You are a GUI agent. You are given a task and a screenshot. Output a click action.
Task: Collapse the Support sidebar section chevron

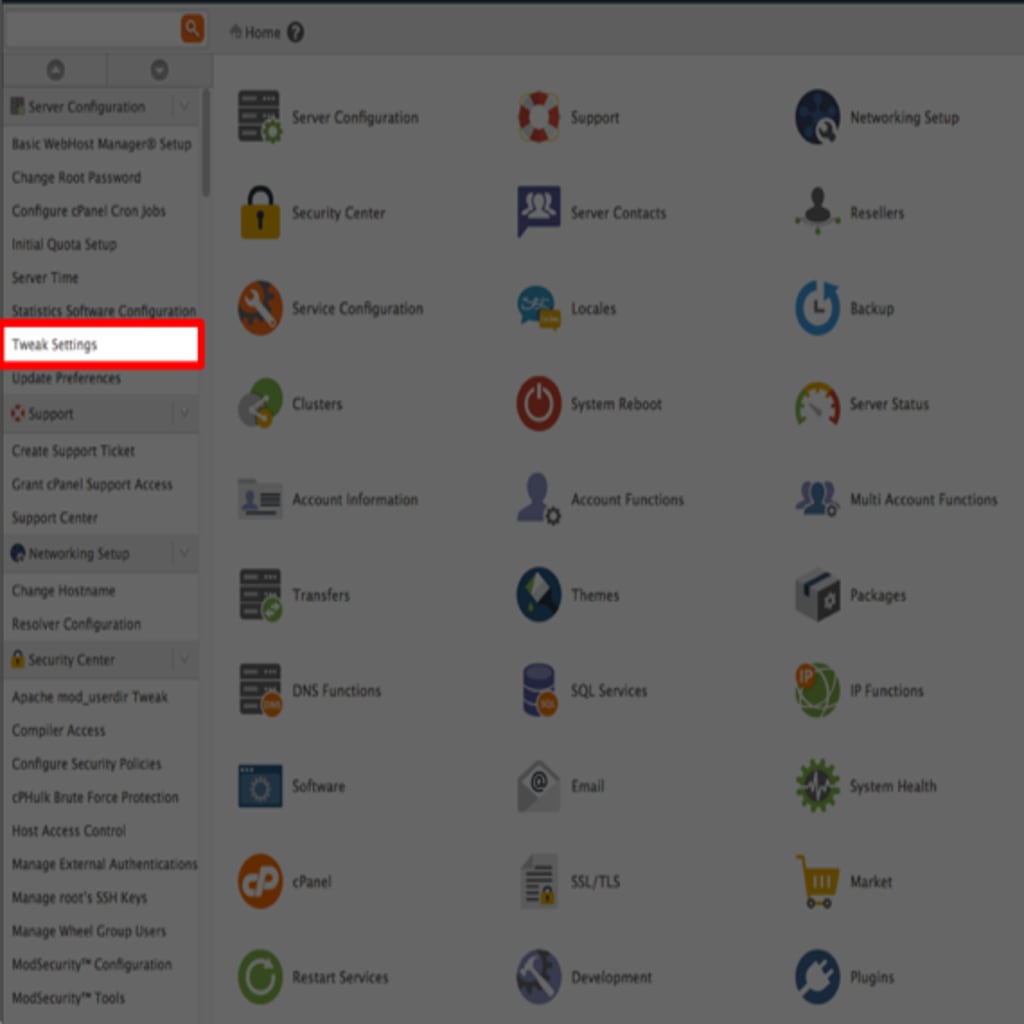[x=185, y=413]
